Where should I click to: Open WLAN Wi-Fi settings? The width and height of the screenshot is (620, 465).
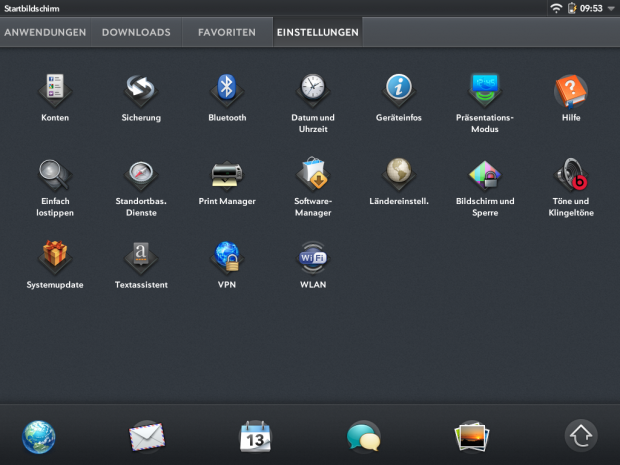(x=312, y=258)
